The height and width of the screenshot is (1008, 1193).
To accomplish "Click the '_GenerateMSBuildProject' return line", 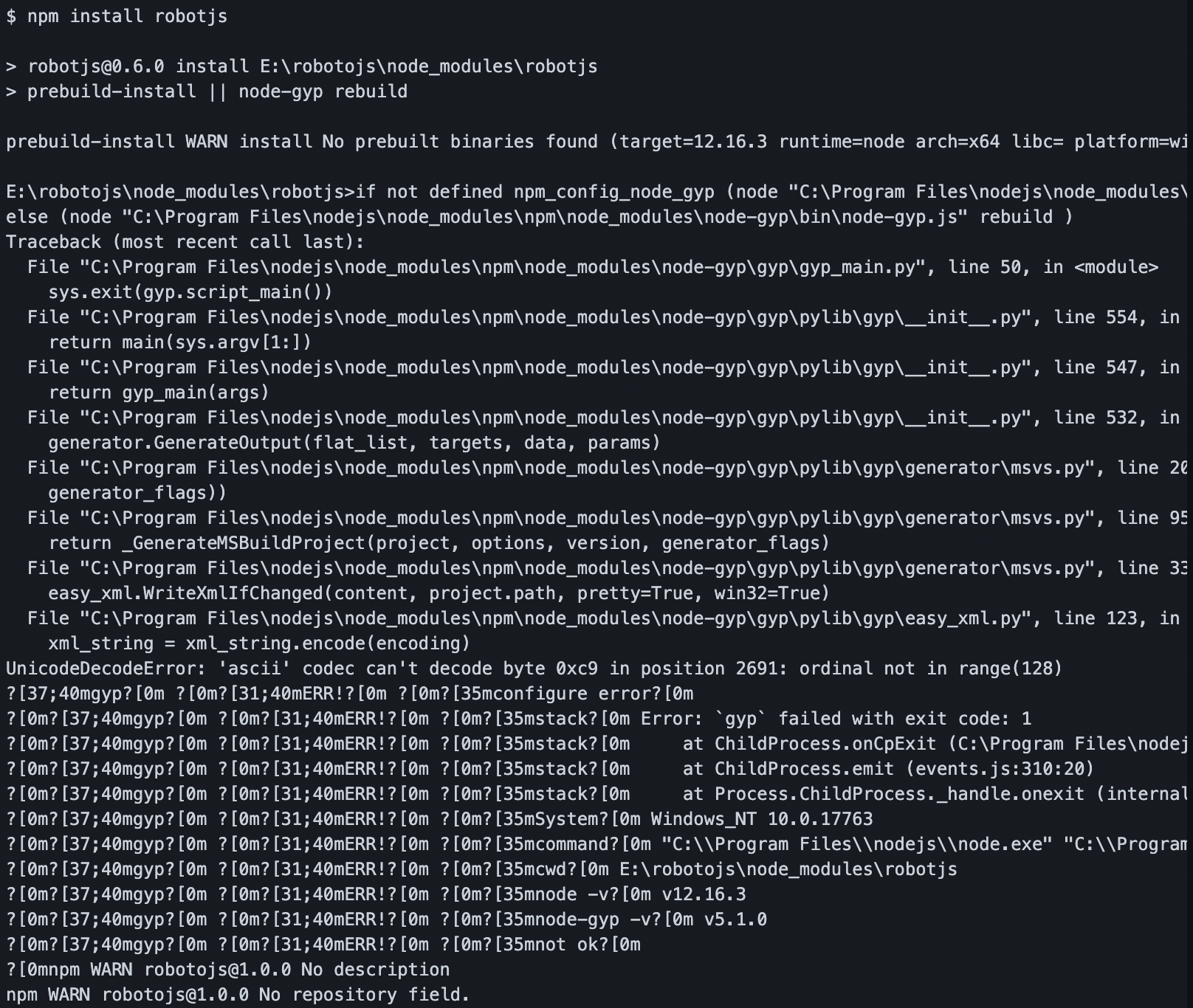I will (x=439, y=543).
